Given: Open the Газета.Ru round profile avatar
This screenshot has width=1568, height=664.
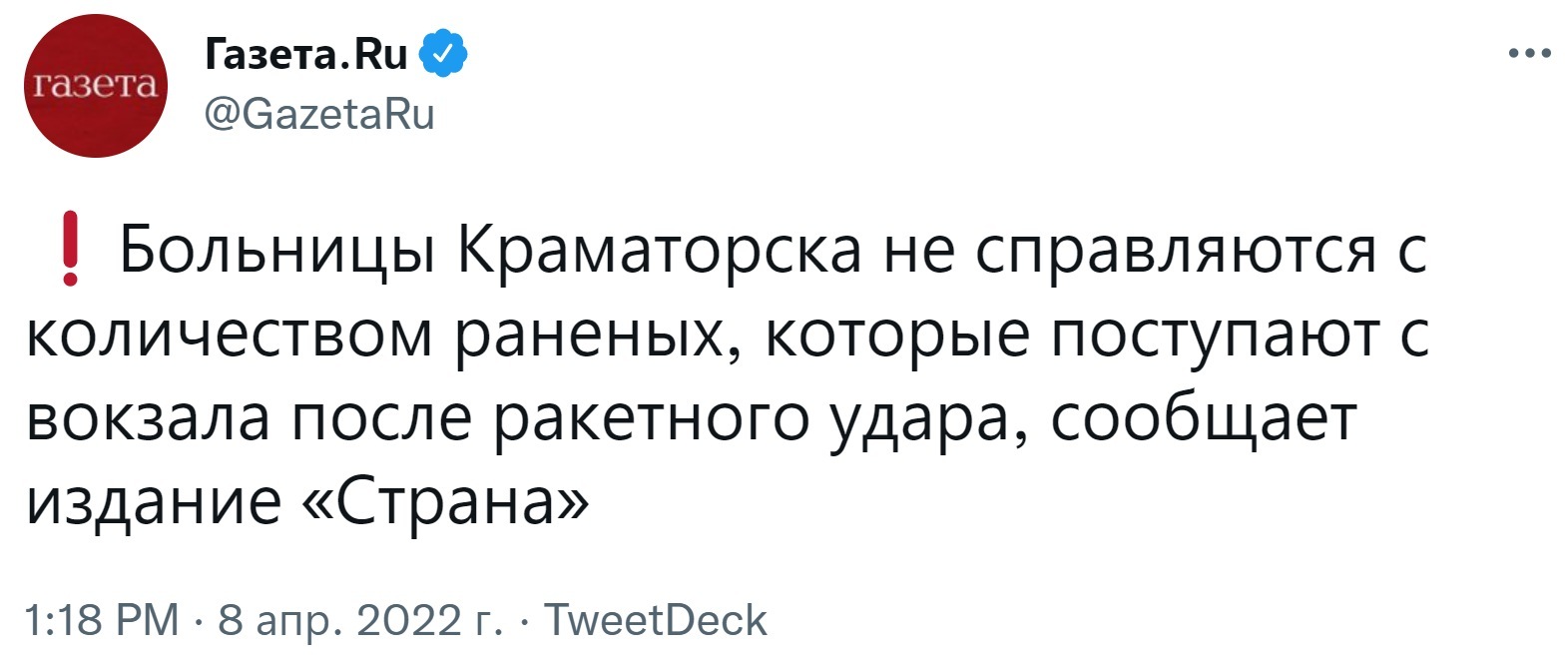Looking at the screenshot, I should click(x=96, y=86).
